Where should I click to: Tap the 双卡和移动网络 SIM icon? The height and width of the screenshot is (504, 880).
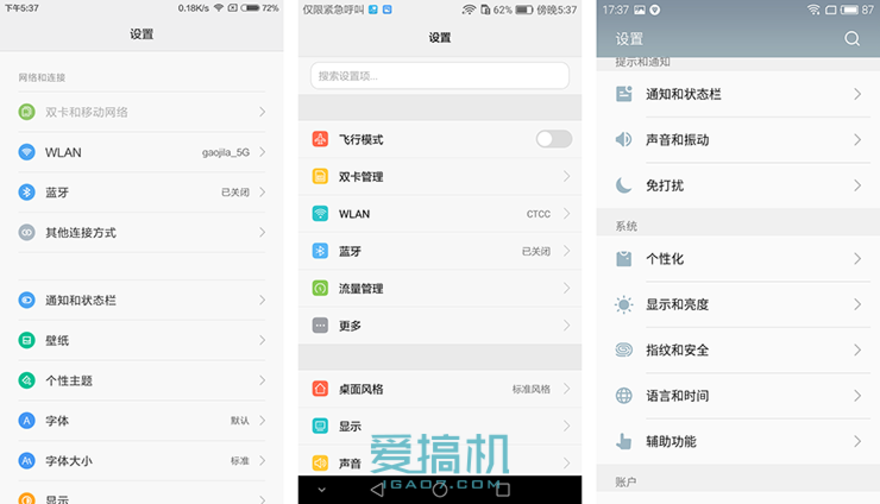26,112
